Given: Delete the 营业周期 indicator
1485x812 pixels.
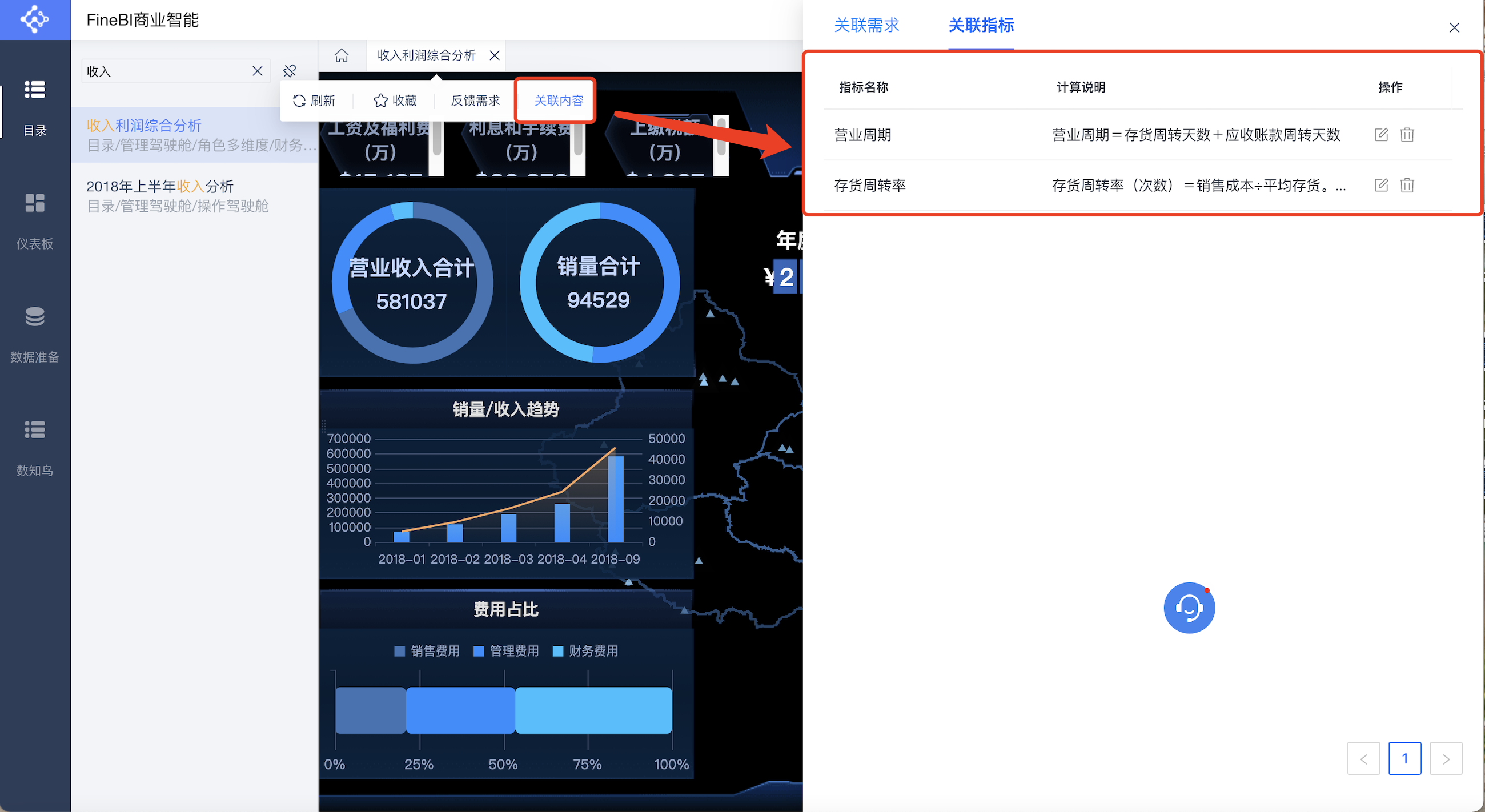Looking at the screenshot, I should tap(1407, 135).
